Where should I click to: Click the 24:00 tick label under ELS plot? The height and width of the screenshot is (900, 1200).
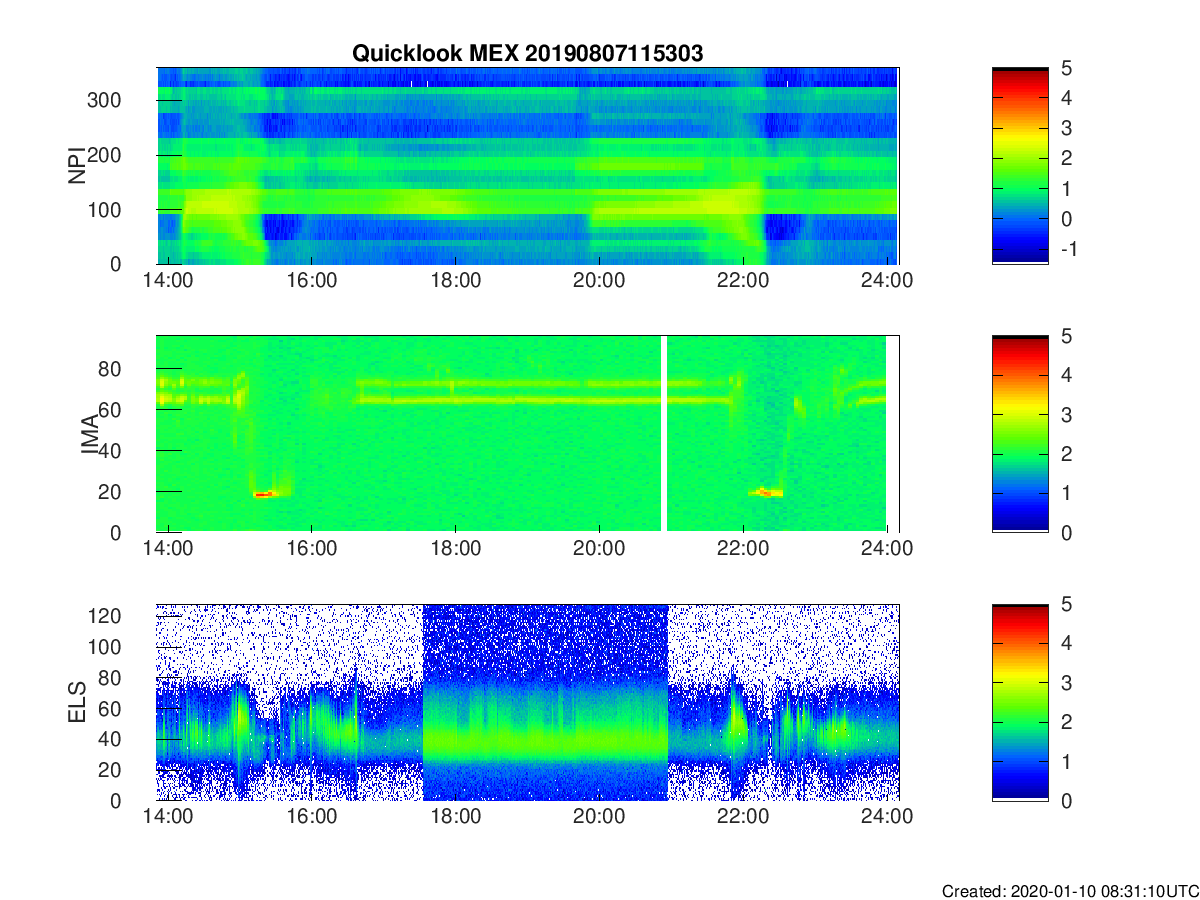point(887,817)
